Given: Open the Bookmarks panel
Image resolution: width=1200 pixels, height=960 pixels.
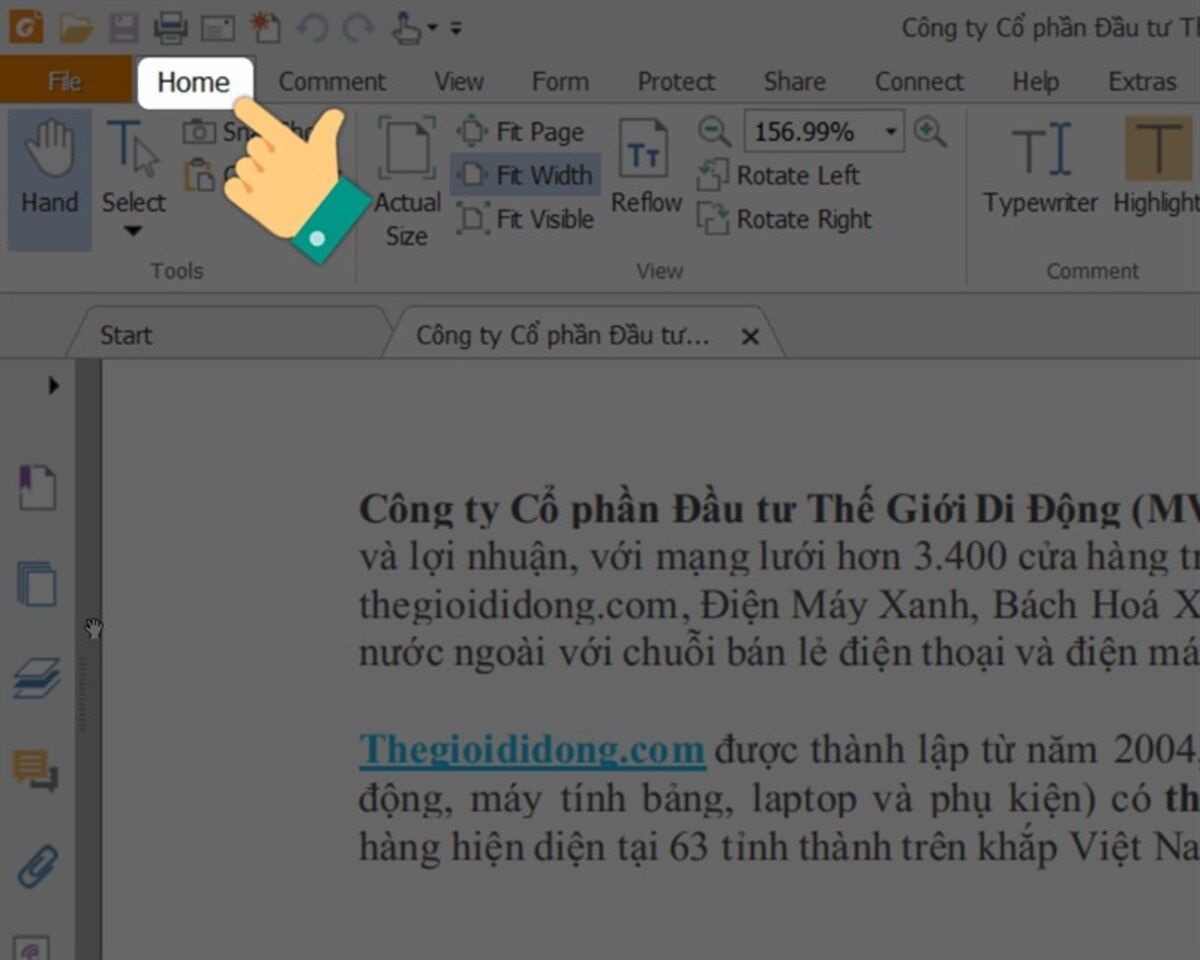Looking at the screenshot, I should [37, 488].
